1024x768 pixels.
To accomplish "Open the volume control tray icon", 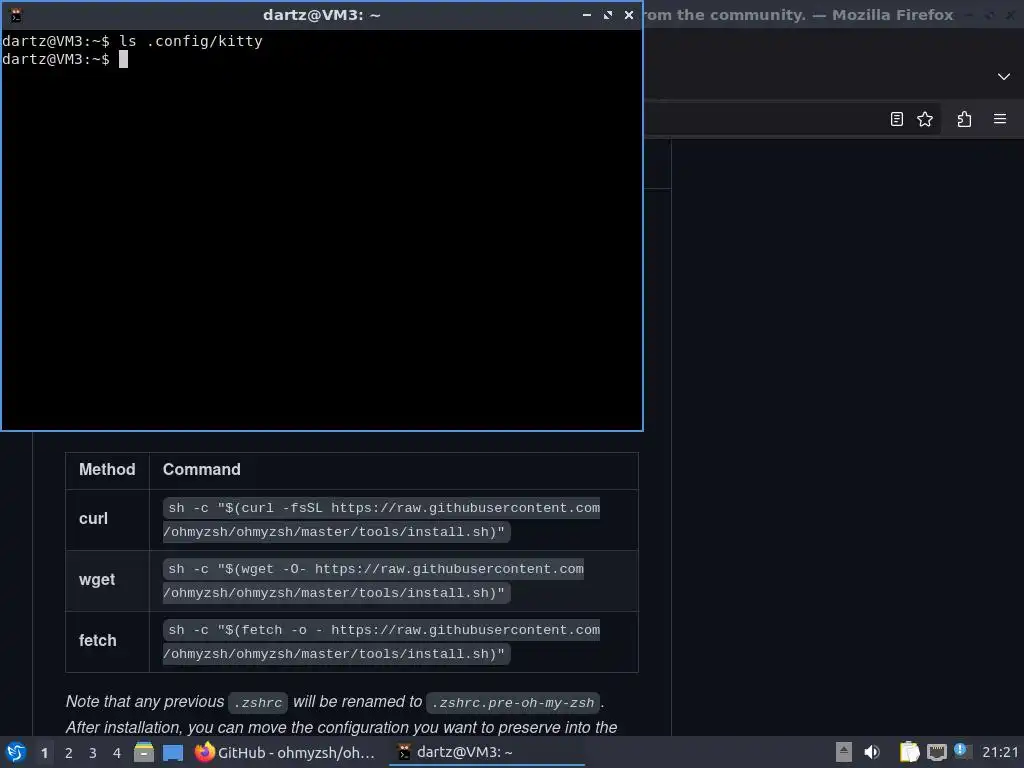I will tap(872, 752).
